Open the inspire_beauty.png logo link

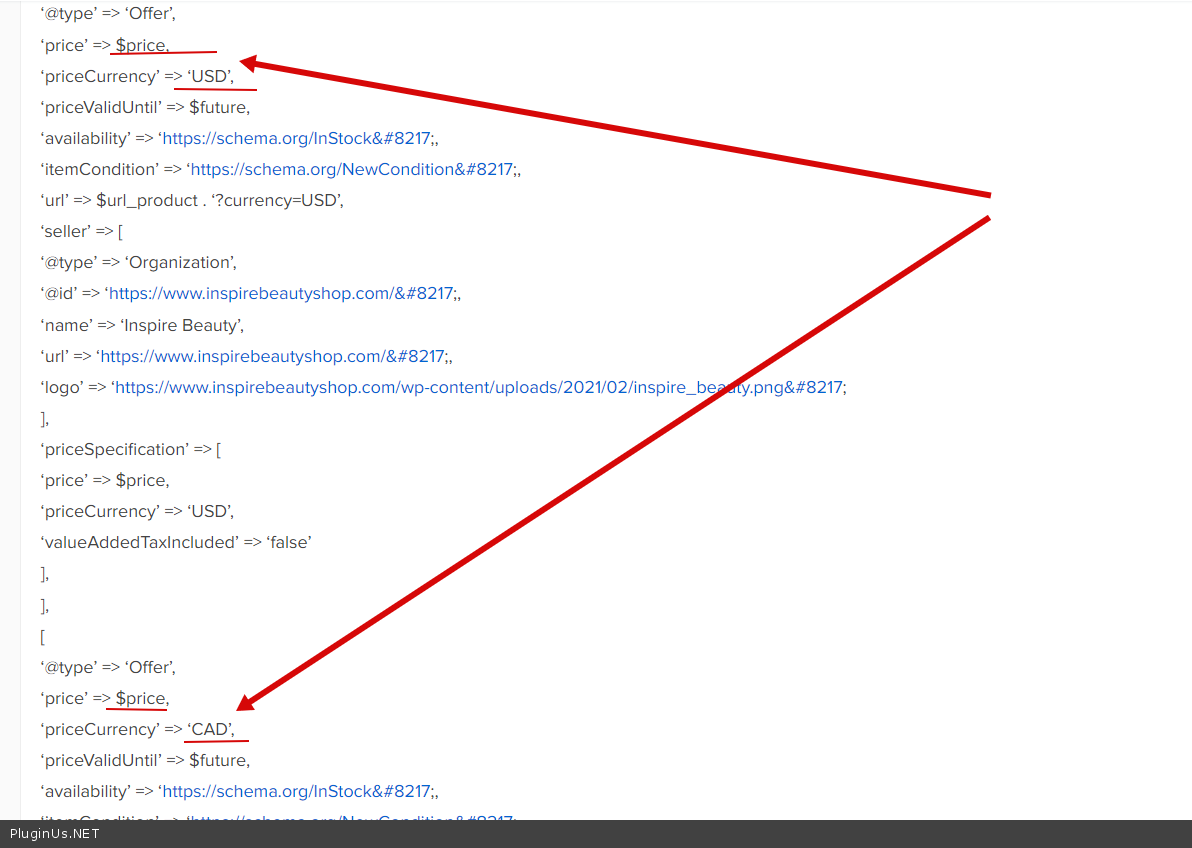click(478, 387)
